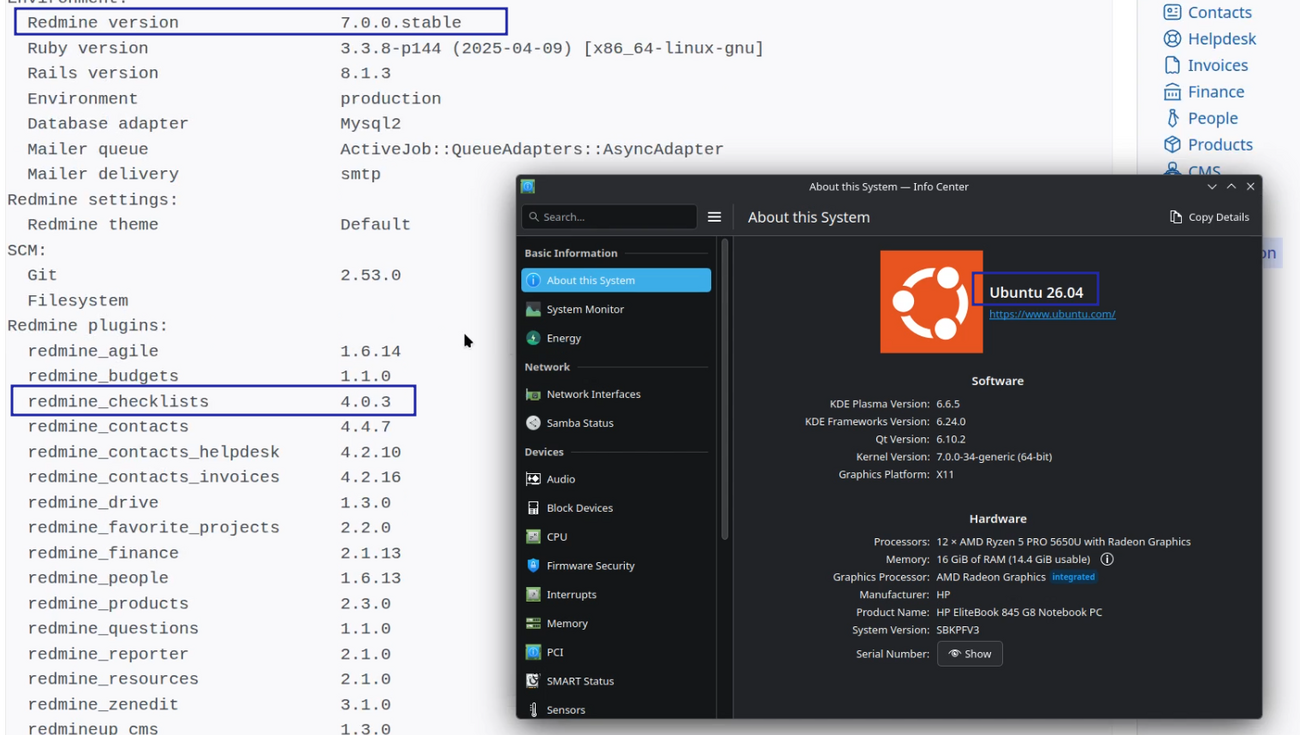
Task: Select the CPU icon in Info Center
Action: click(x=533, y=537)
